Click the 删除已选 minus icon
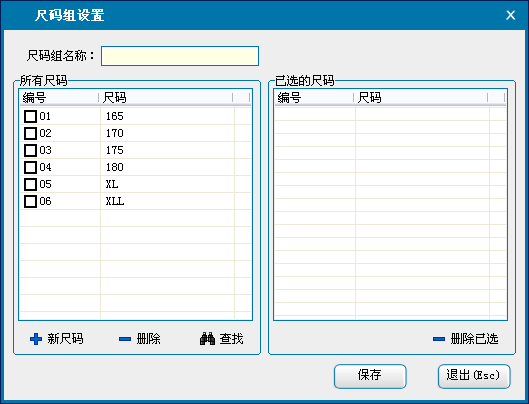The height and width of the screenshot is (404, 529). coord(439,339)
